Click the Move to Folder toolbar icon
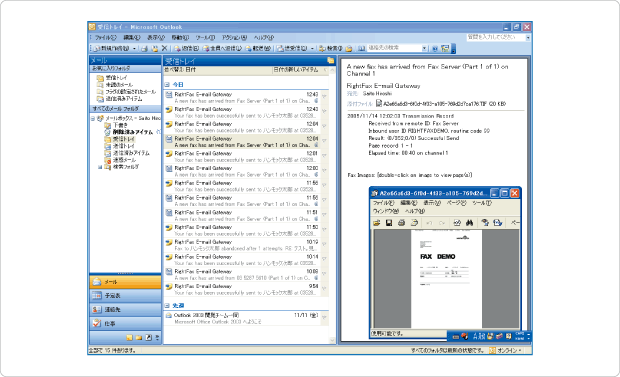 155,48
